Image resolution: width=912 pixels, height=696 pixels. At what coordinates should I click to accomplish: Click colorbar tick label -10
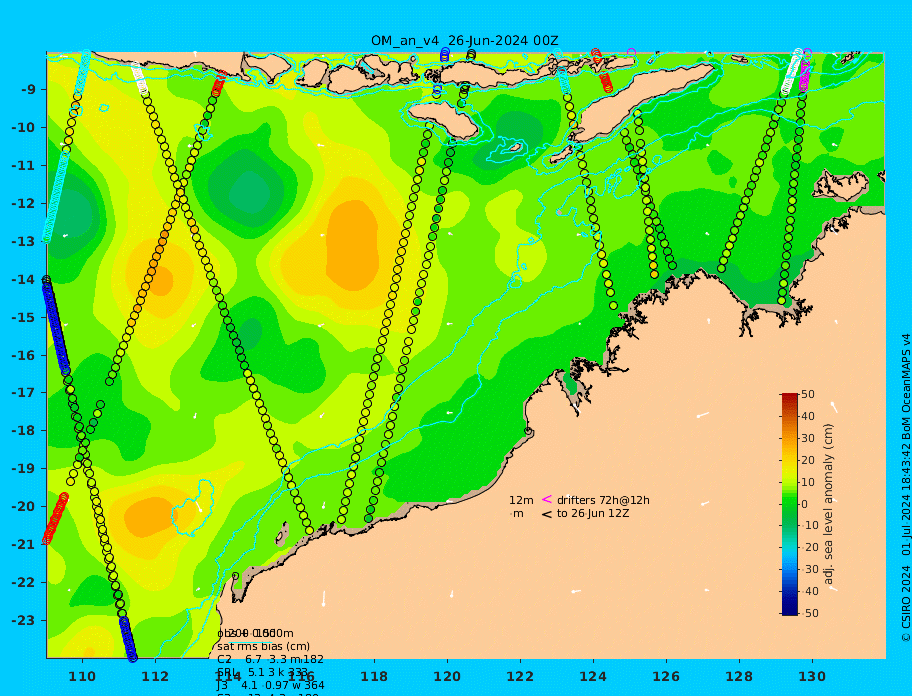(810, 526)
